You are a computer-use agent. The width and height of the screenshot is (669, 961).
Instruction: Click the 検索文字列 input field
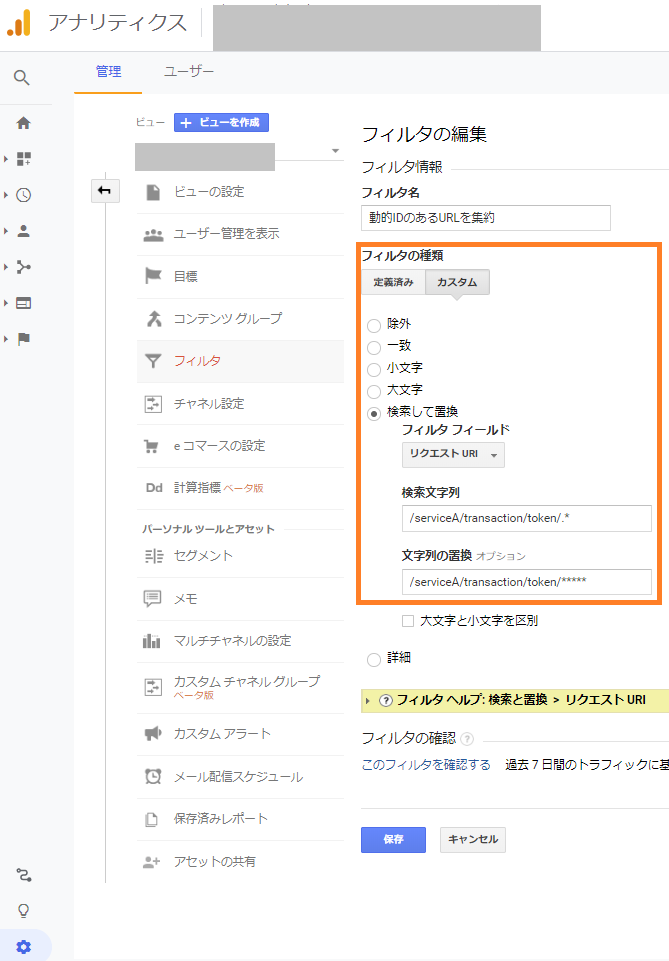pyautogui.click(x=525, y=518)
